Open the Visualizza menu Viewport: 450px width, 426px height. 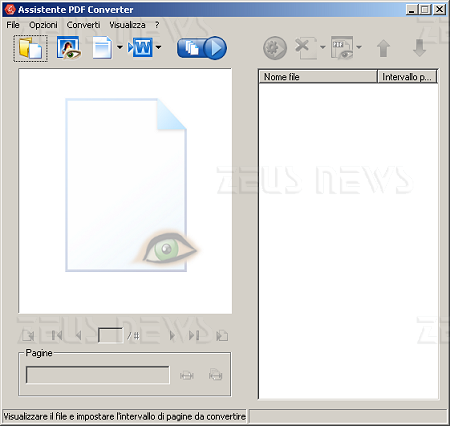(127, 25)
